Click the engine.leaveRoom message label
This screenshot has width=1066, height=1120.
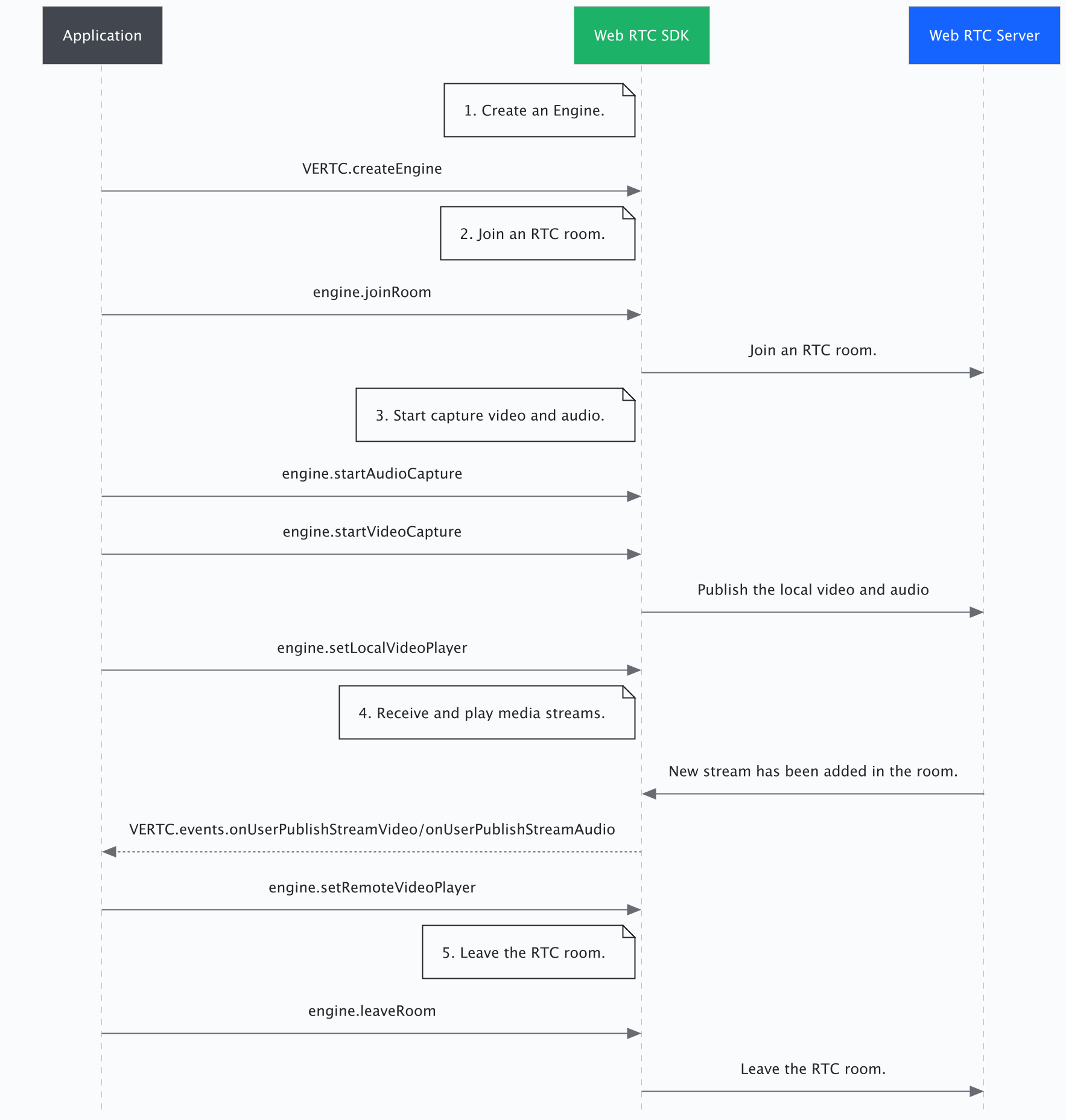[372, 1011]
